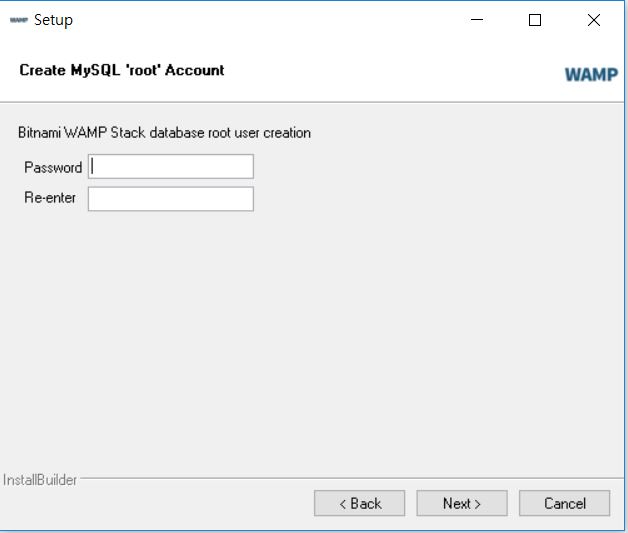Image resolution: width=628 pixels, height=533 pixels.
Task: Open the Setup title bar app icon
Action: [x=19, y=20]
